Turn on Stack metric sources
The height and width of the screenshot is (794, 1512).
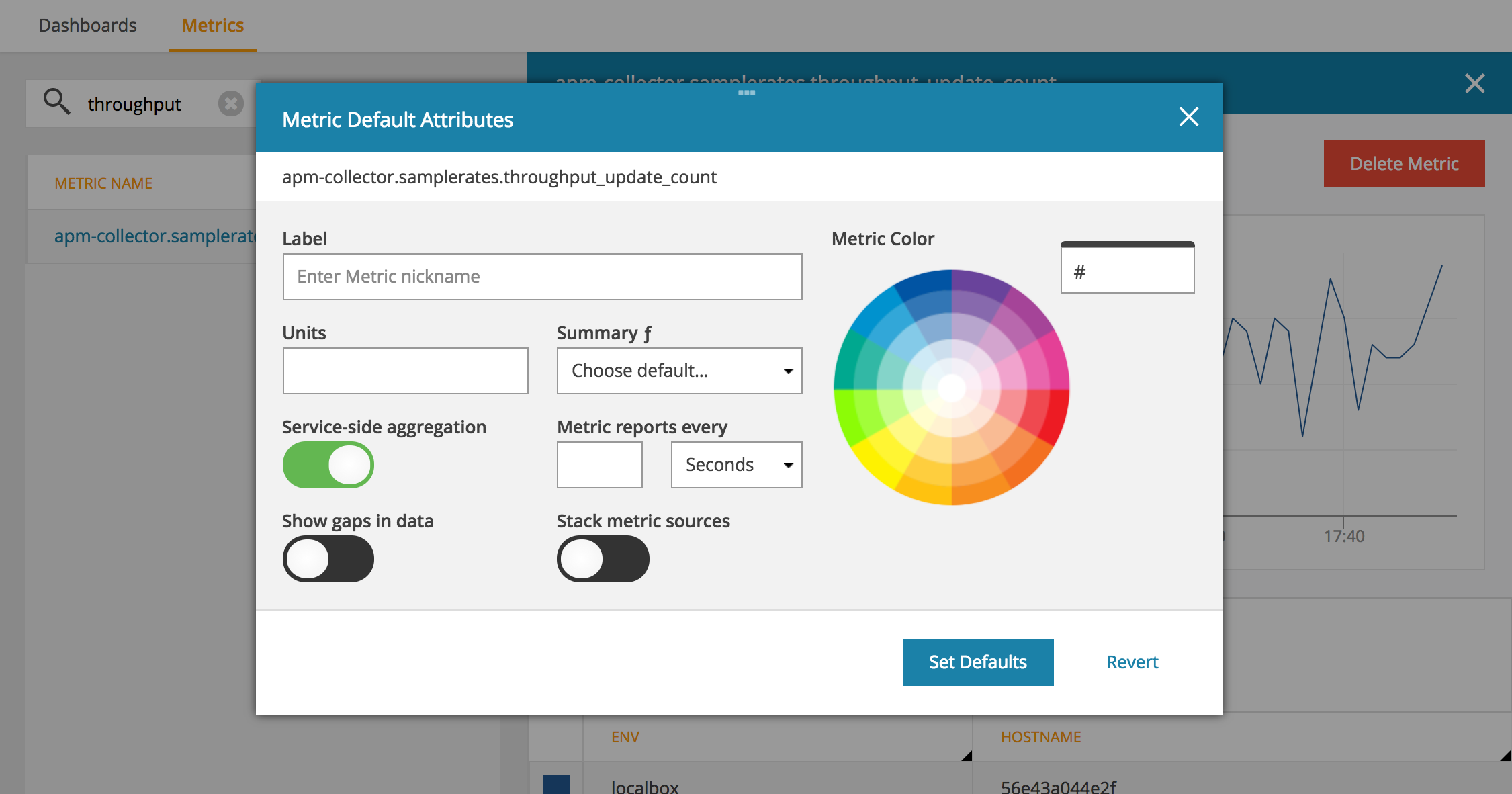(x=603, y=559)
